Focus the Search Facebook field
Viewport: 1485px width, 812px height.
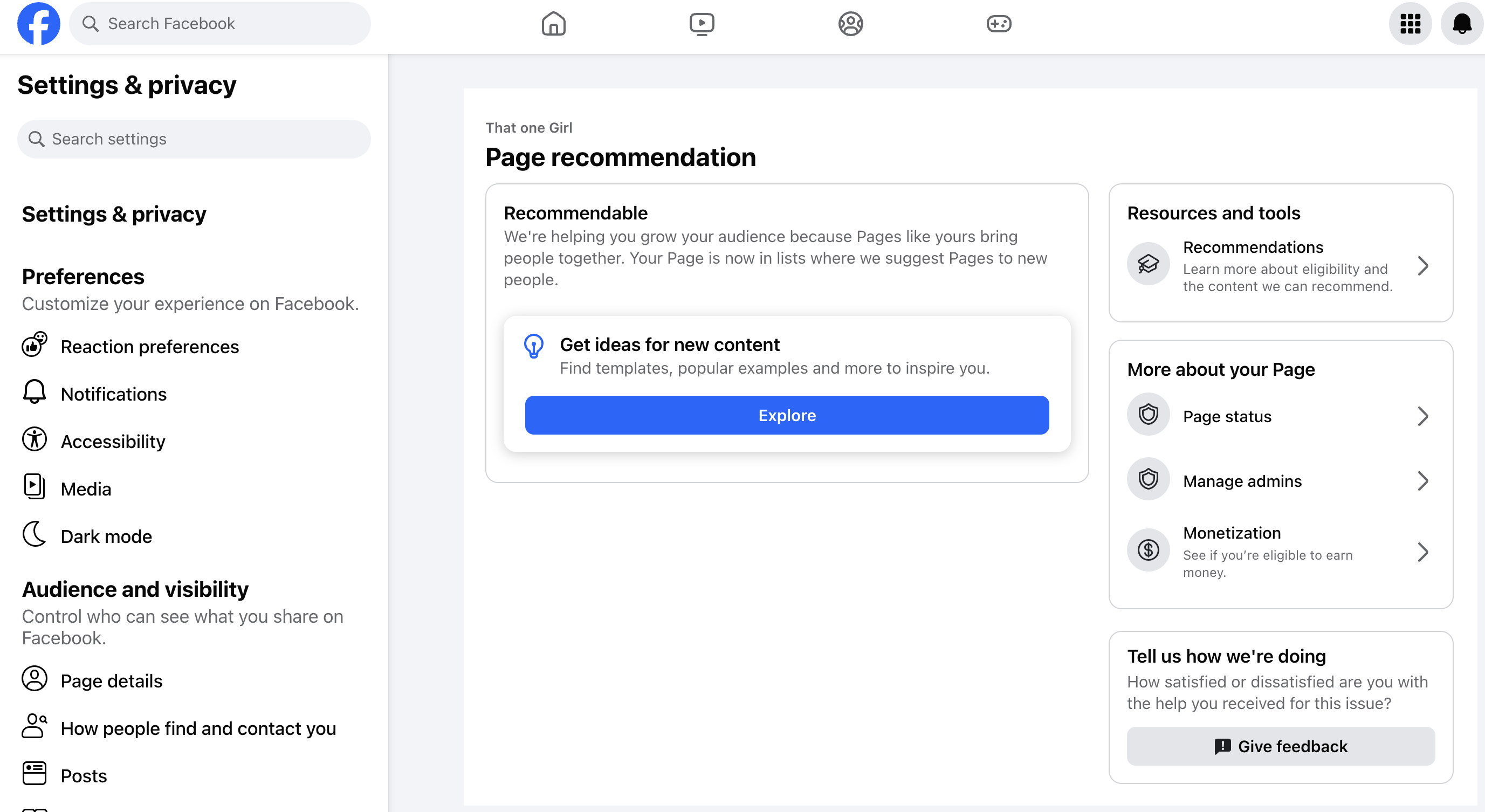pyautogui.click(x=219, y=24)
